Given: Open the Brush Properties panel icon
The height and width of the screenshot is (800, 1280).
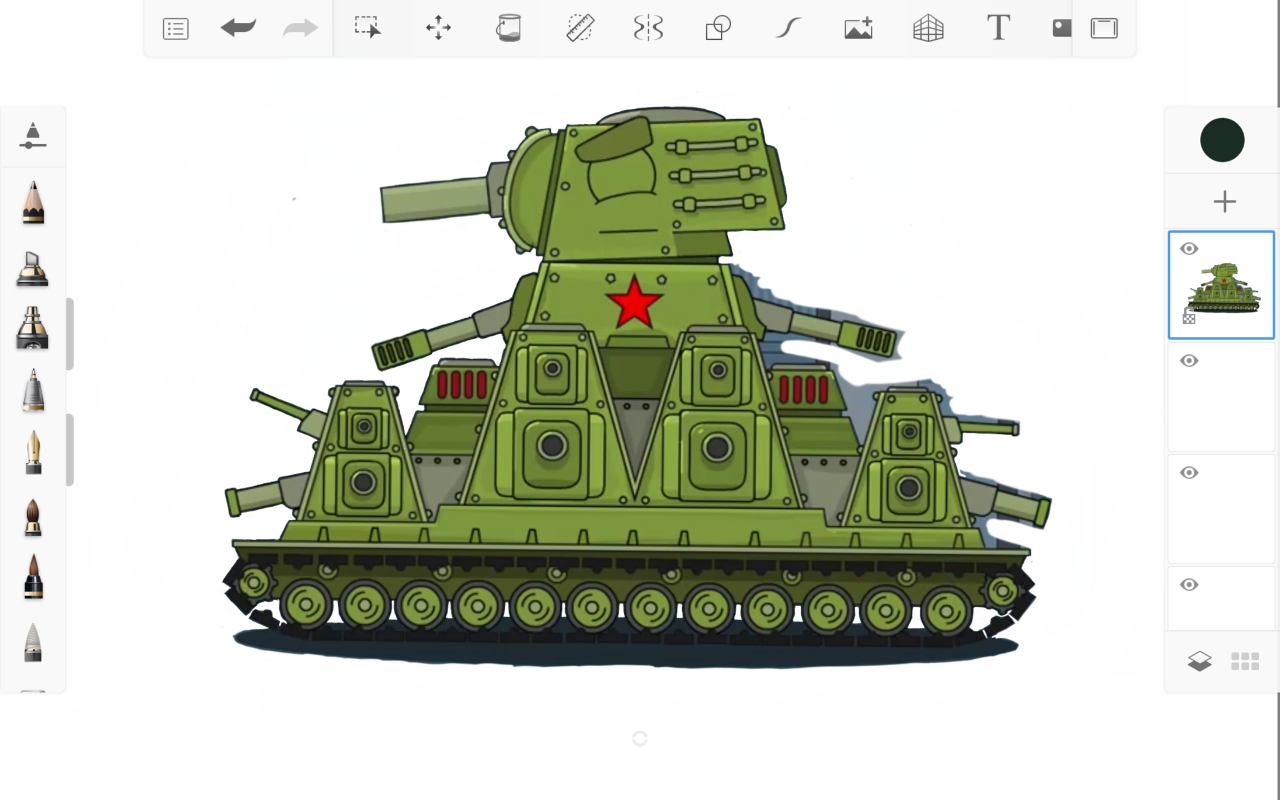Looking at the screenshot, I should coord(33,136).
